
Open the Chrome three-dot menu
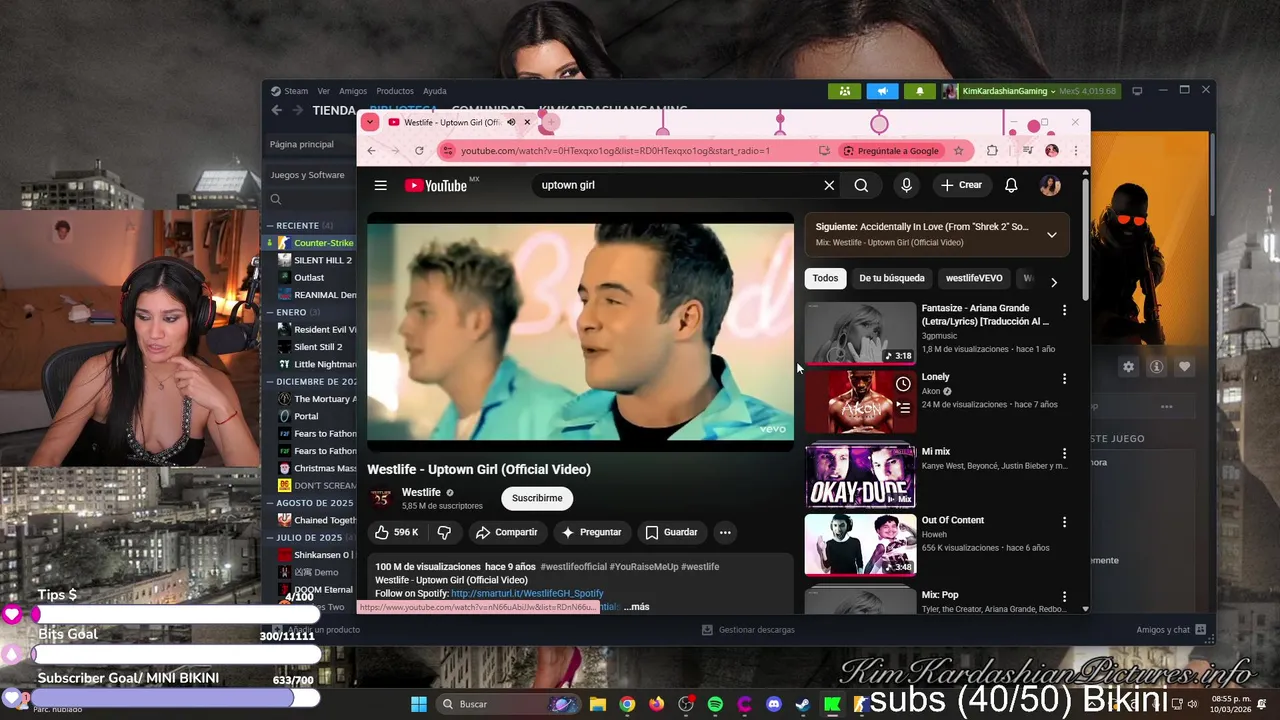click(x=1075, y=151)
